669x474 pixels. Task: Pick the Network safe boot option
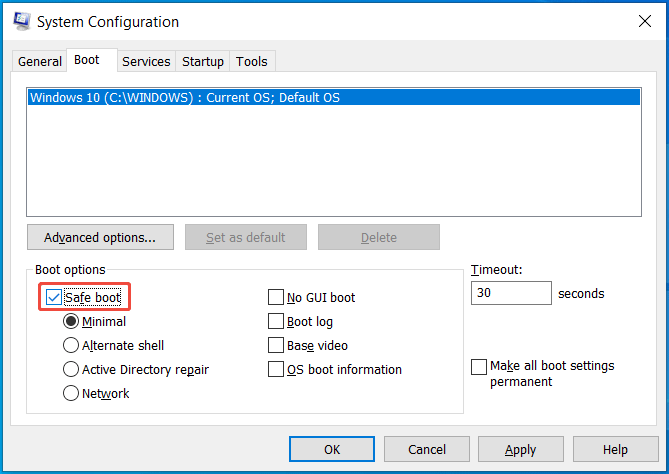pos(71,393)
